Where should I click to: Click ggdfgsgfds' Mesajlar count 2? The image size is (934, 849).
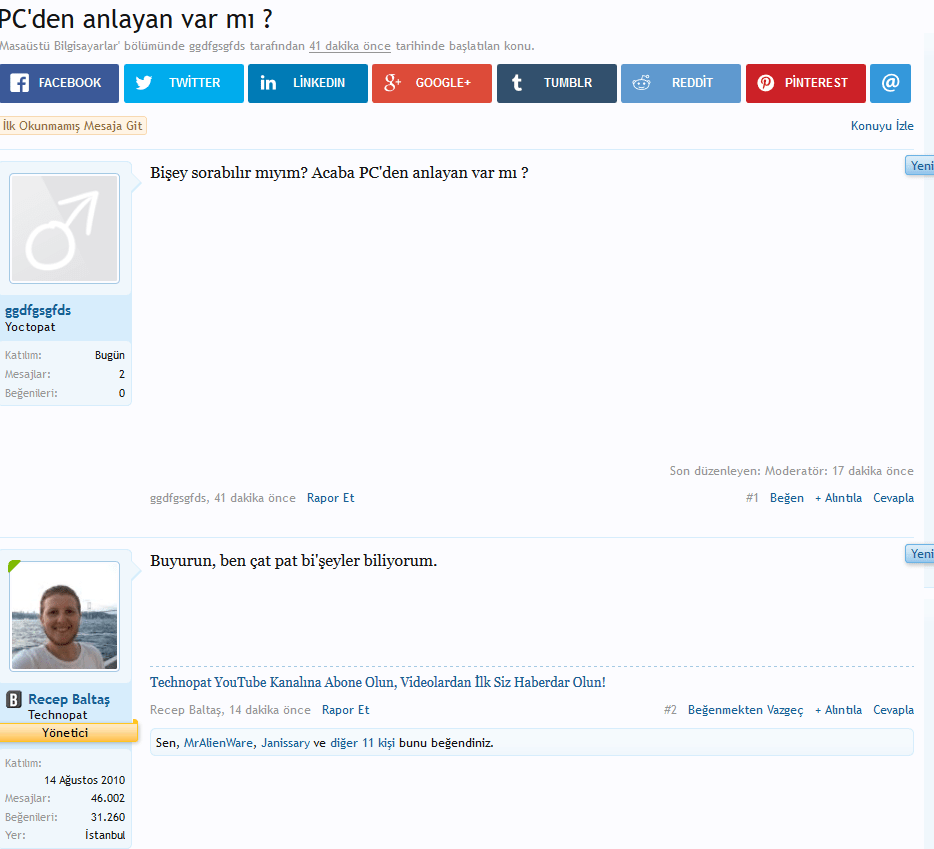tap(122, 374)
